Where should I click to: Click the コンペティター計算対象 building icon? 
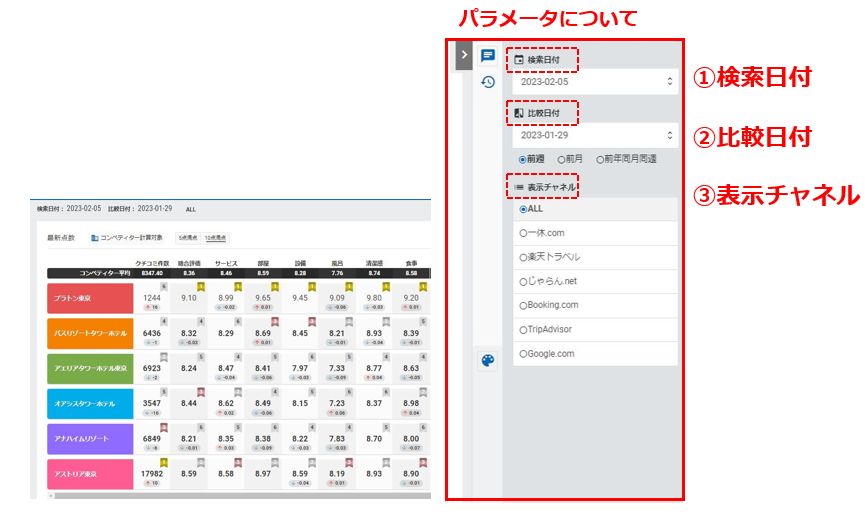coord(94,238)
